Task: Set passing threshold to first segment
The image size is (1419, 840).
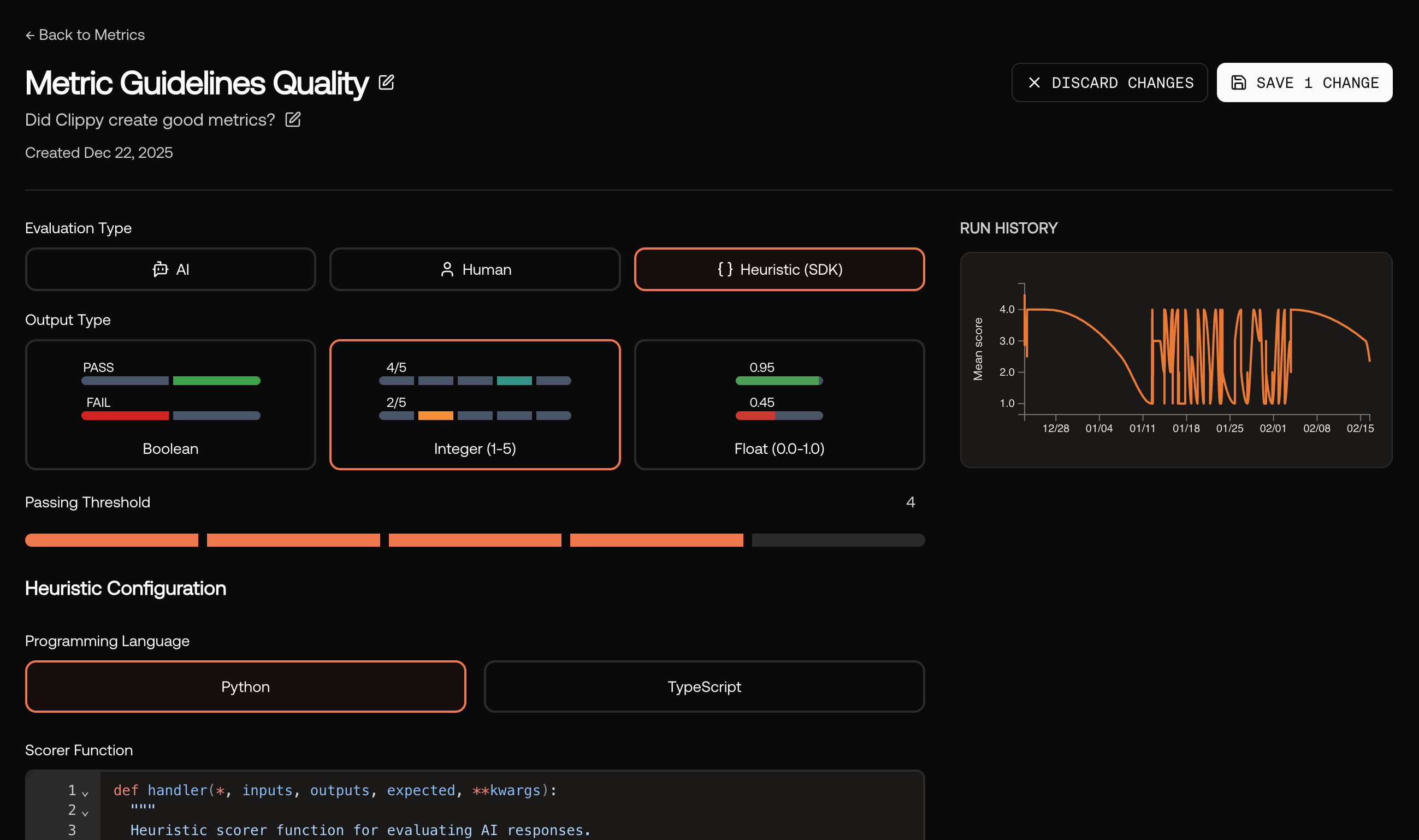Action: tap(111, 540)
